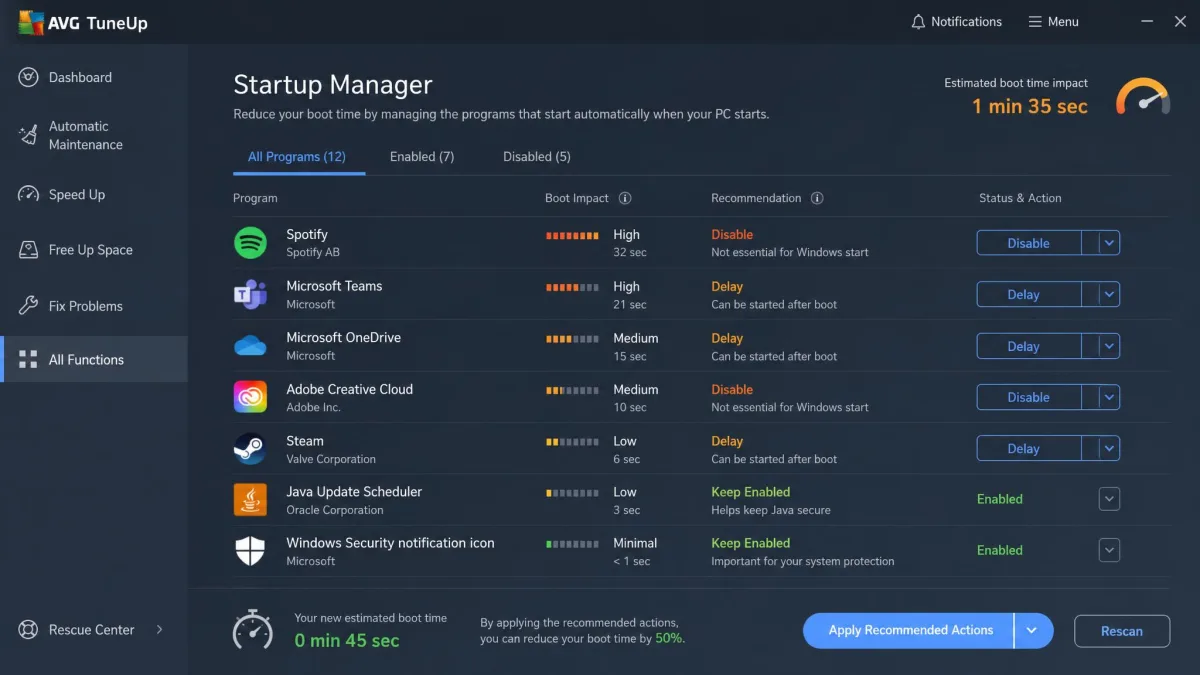Expand the Windows Security status dropdown

(x=1109, y=550)
